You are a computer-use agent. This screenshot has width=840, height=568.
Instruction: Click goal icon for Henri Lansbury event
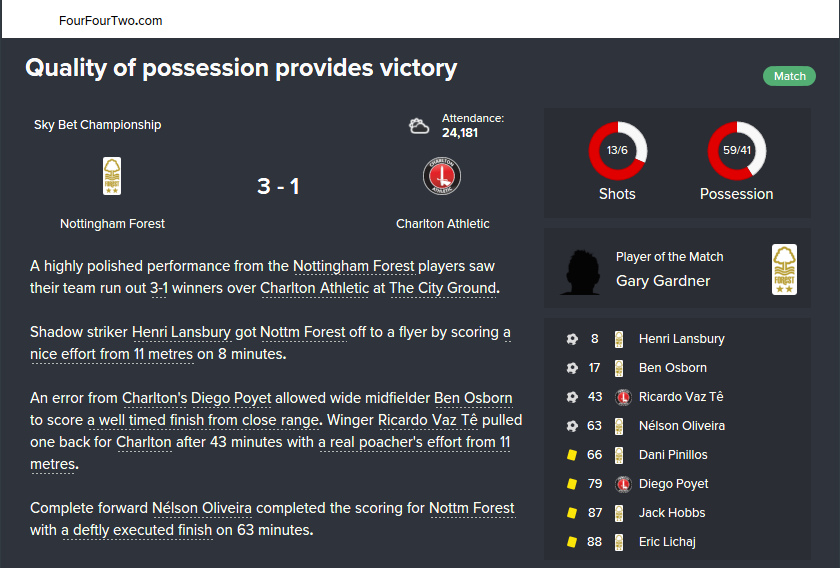click(x=572, y=339)
